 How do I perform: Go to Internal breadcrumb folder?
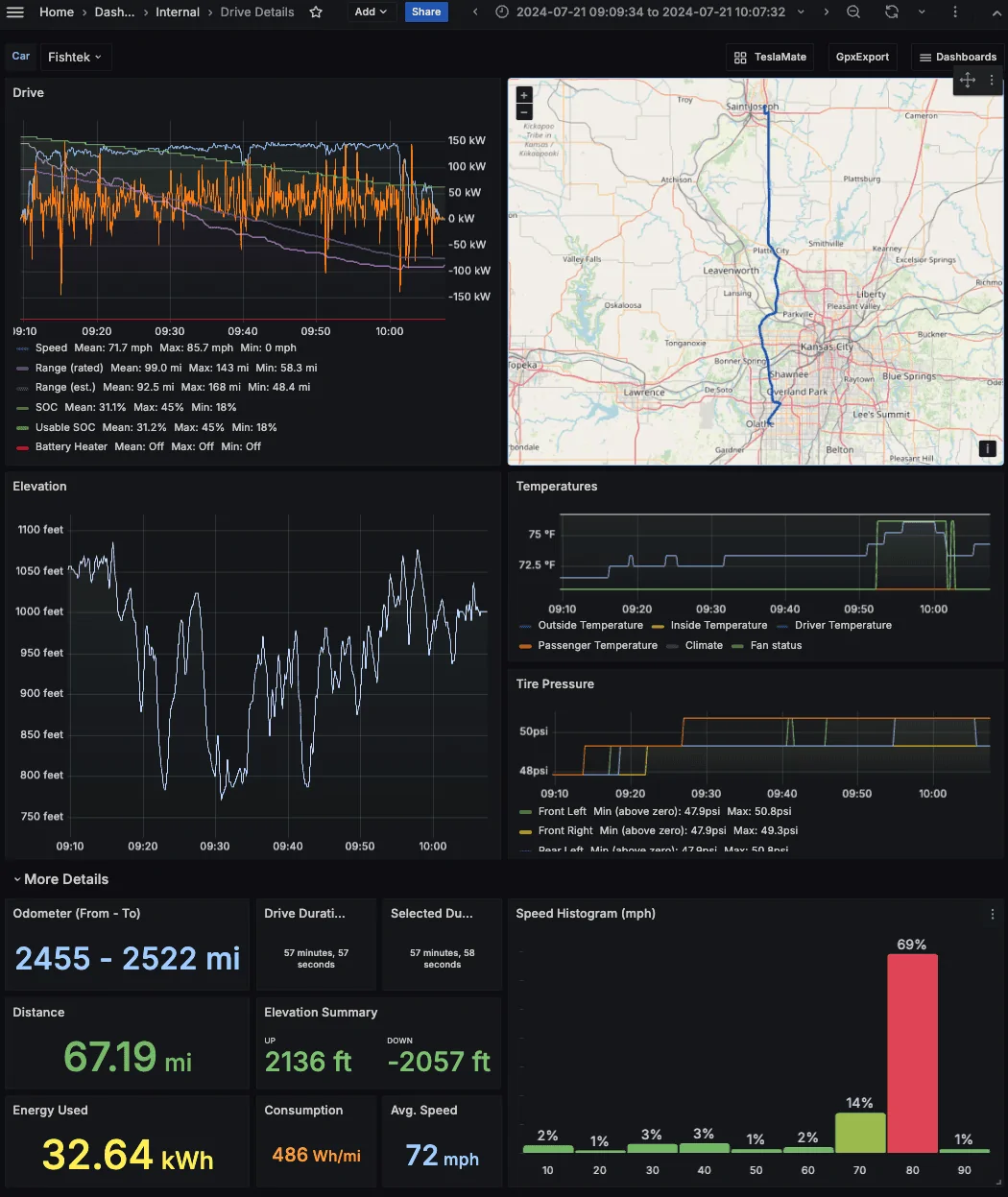[178, 12]
